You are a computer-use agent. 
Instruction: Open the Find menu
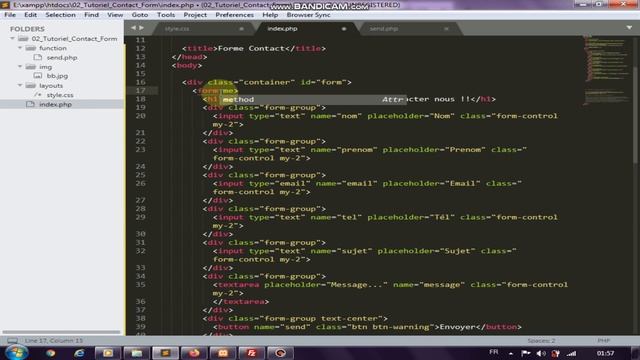tap(91, 15)
